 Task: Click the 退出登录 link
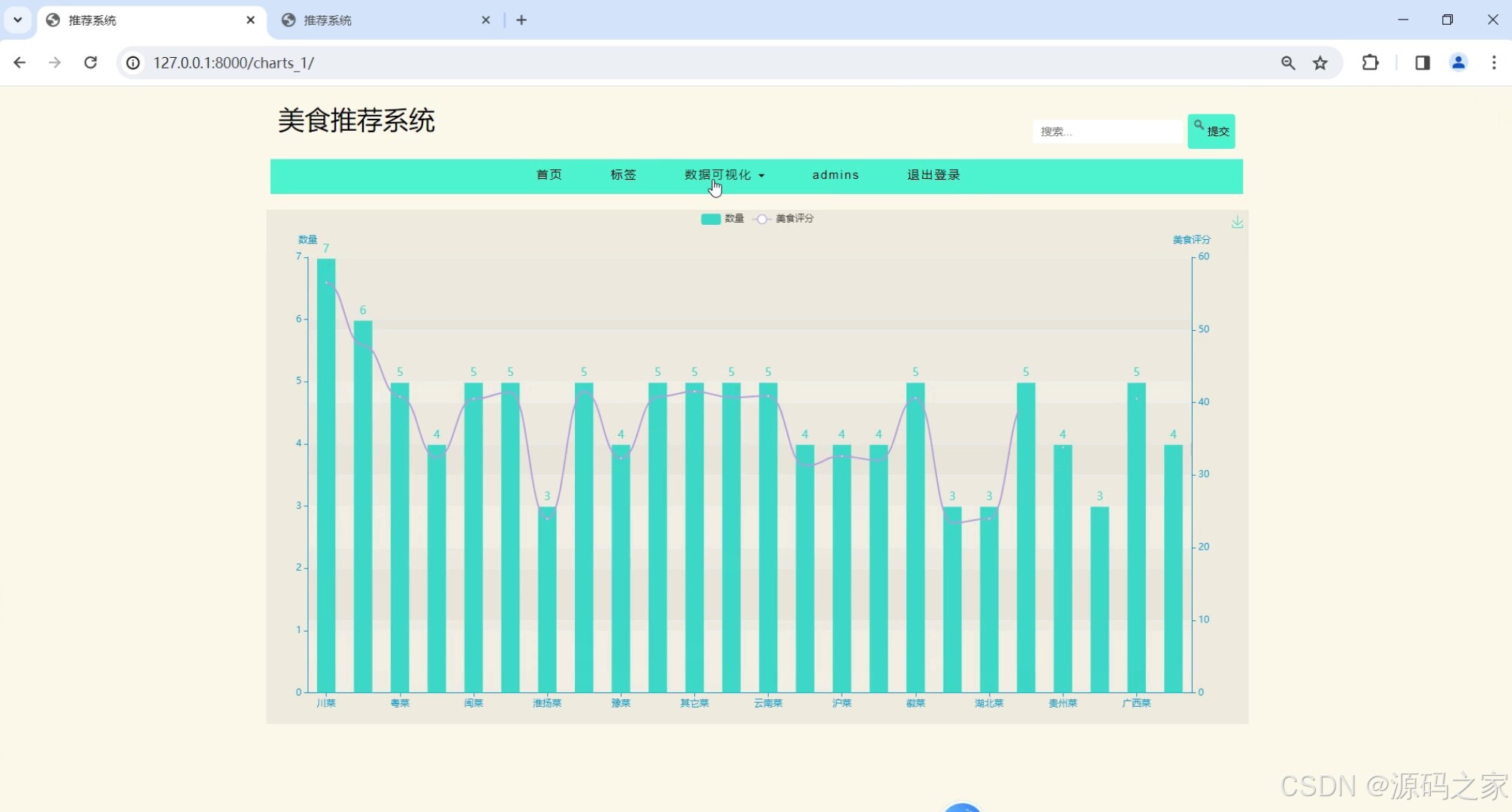point(933,174)
